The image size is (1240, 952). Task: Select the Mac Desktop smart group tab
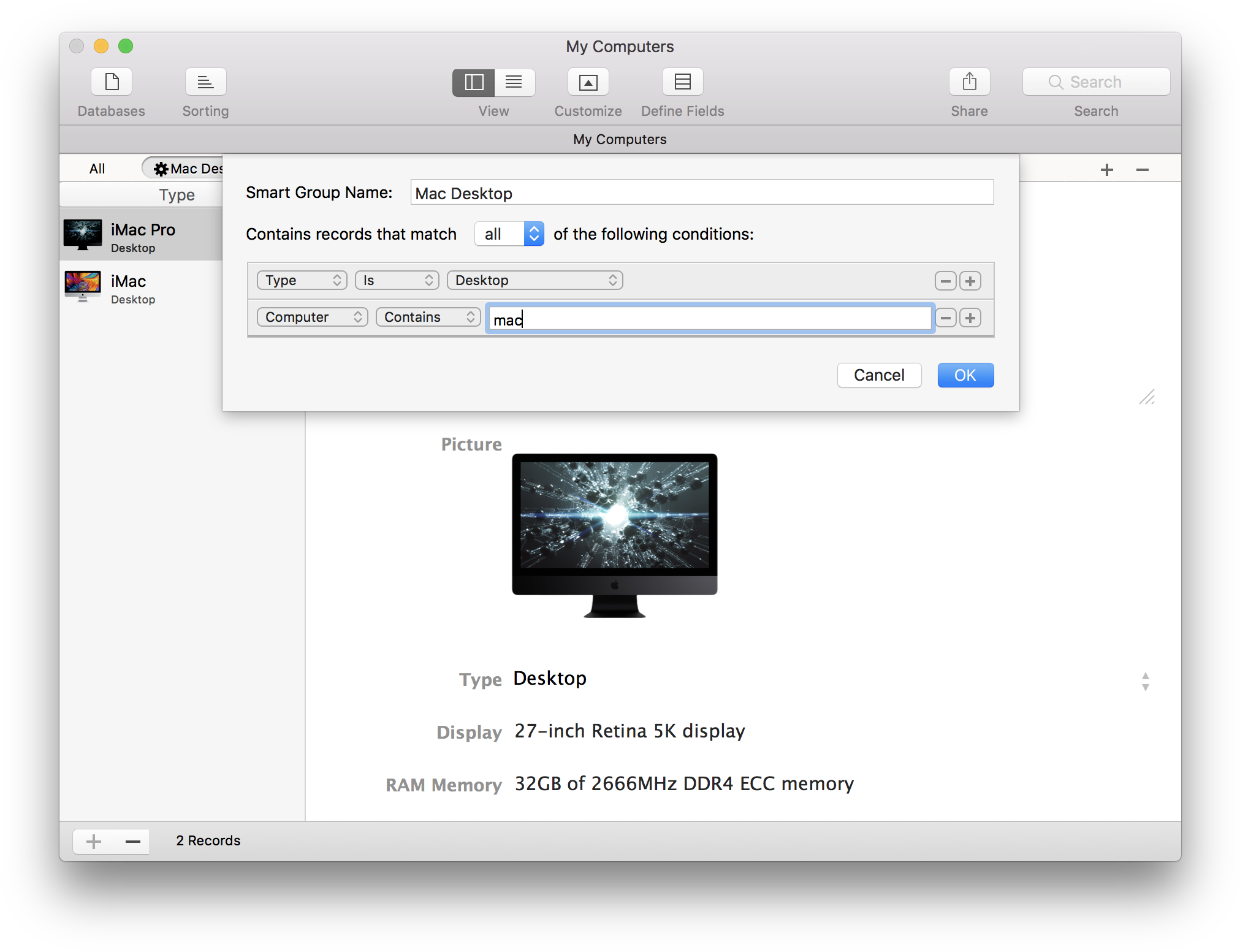pos(184,169)
